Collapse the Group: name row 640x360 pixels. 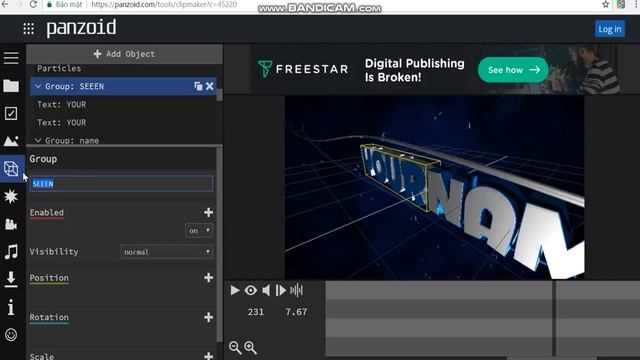[38, 140]
